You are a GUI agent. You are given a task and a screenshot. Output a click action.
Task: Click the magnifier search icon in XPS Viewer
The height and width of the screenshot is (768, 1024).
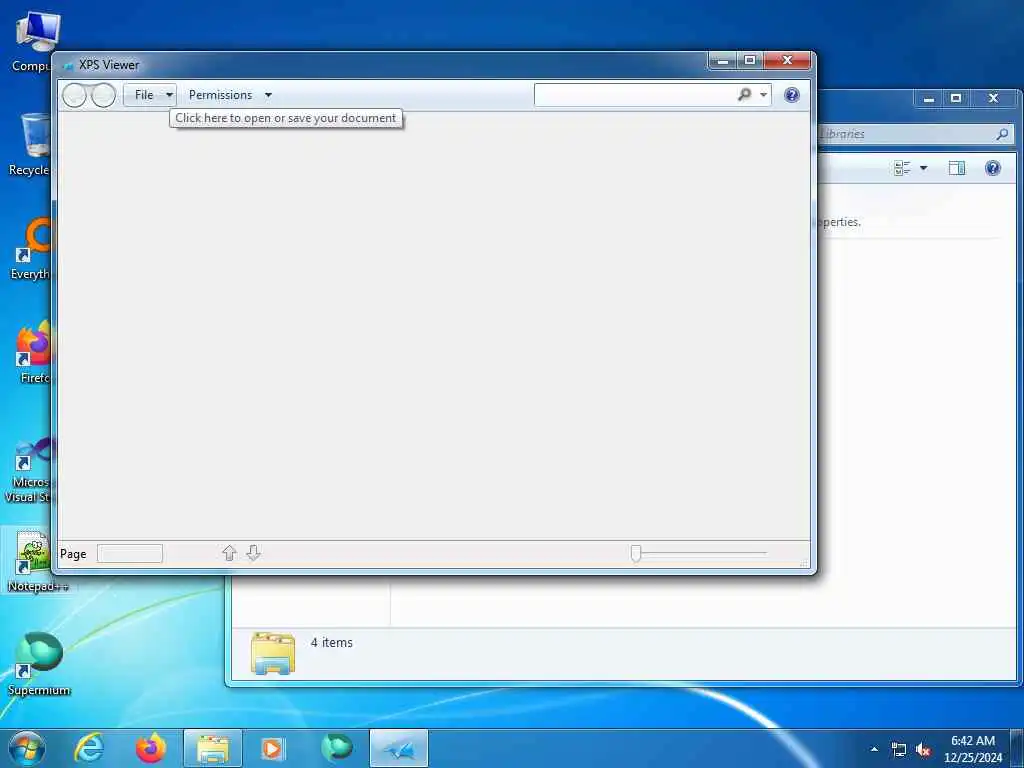pos(744,95)
